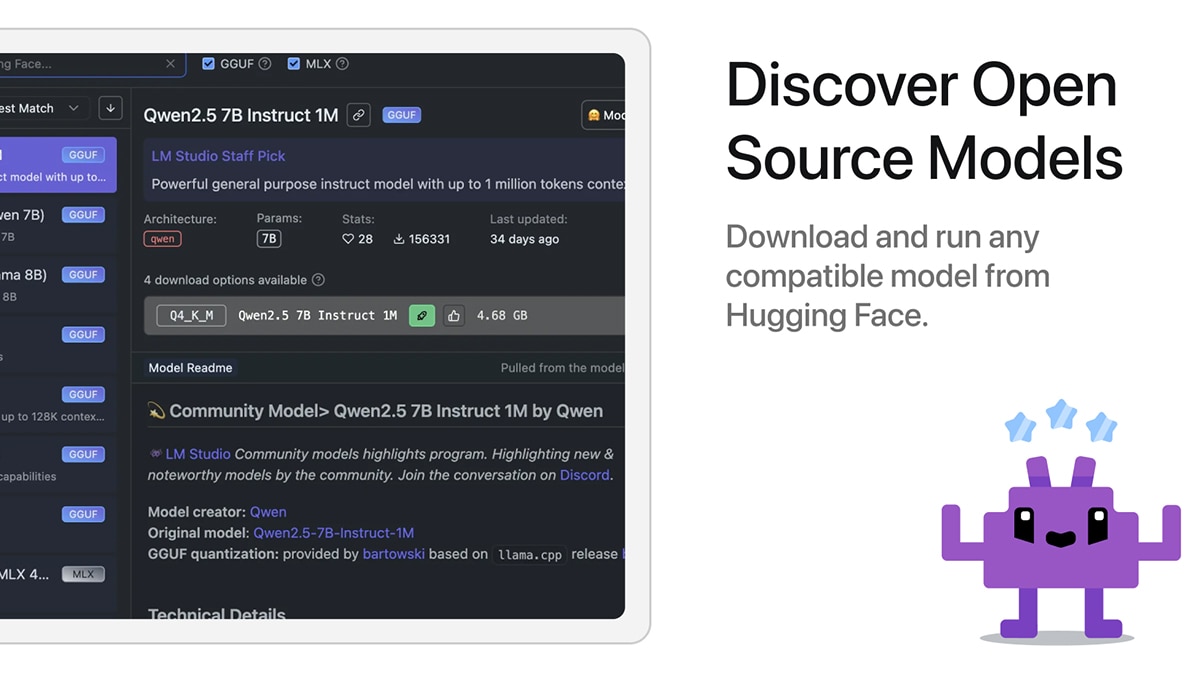Click the GGUF badge beside the model title
Image resolution: width=1200 pixels, height=675 pixels.
(401, 115)
